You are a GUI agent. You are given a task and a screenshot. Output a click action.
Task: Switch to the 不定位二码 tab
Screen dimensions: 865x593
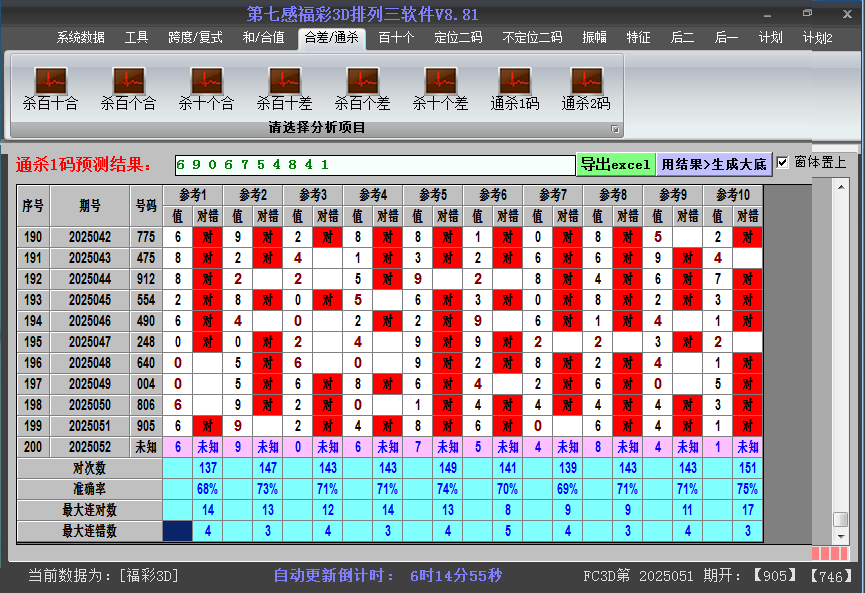pyautogui.click(x=532, y=38)
